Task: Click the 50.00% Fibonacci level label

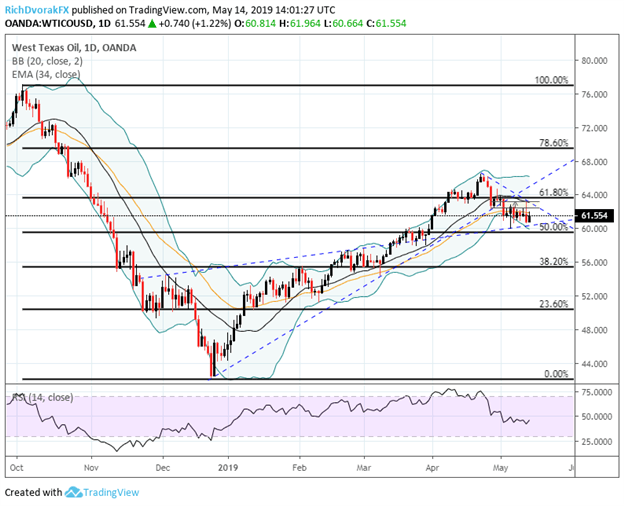Action: click(x=554, y=227)
